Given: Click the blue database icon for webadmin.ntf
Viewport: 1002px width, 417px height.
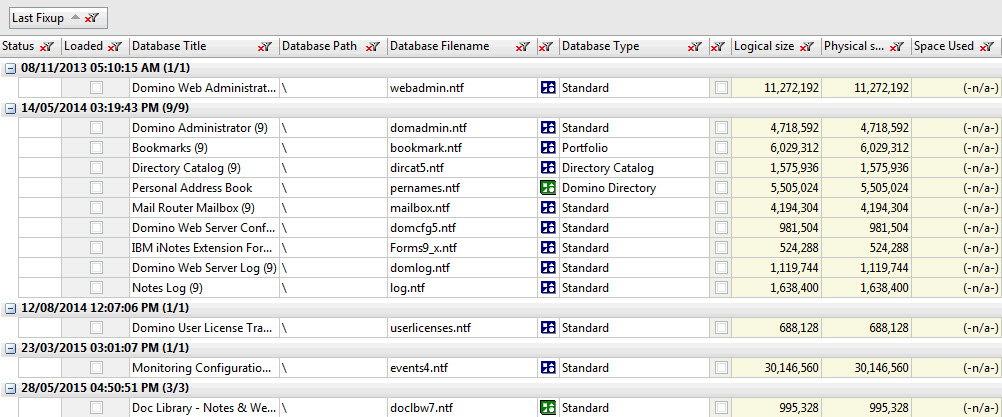Looking at the screenshot, I should 547,88.
